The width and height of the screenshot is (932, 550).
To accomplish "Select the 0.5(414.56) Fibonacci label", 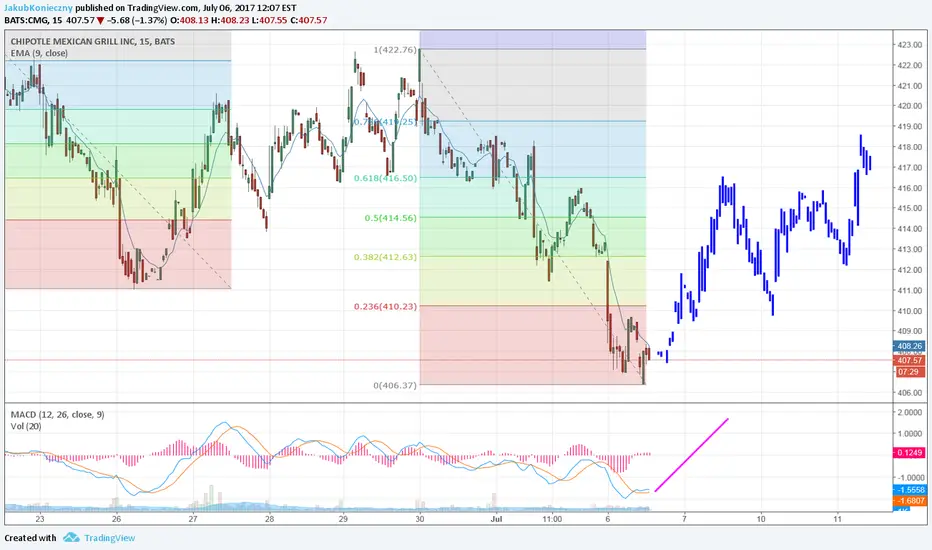I will (391, 218).
